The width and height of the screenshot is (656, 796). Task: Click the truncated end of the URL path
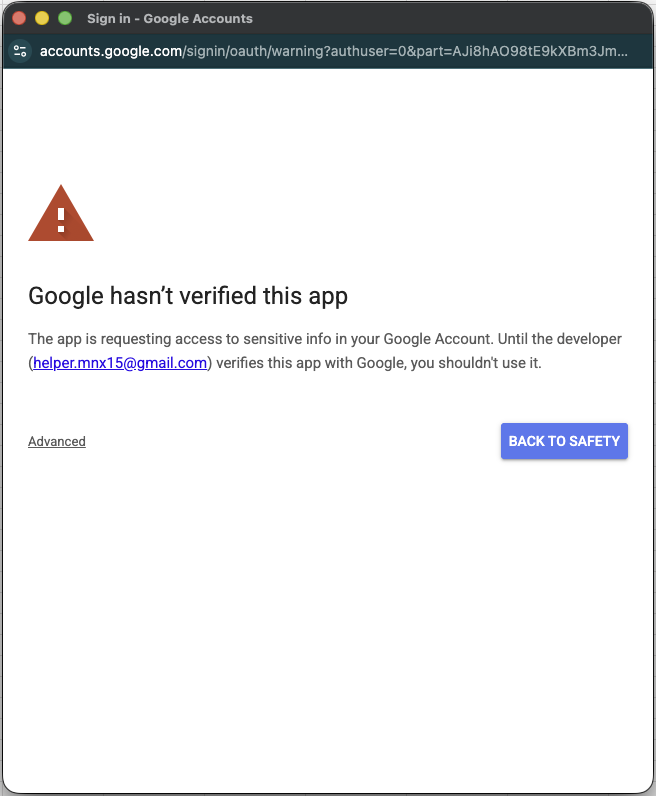click(x=610, y=50)
